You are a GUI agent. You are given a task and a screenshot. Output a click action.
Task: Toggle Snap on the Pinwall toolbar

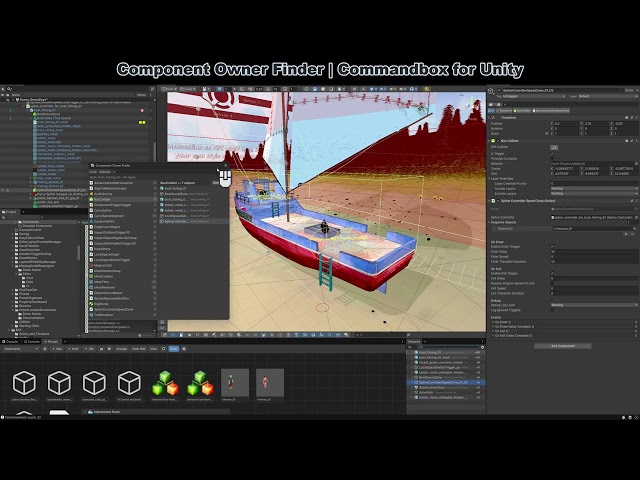tap(173, 349)
